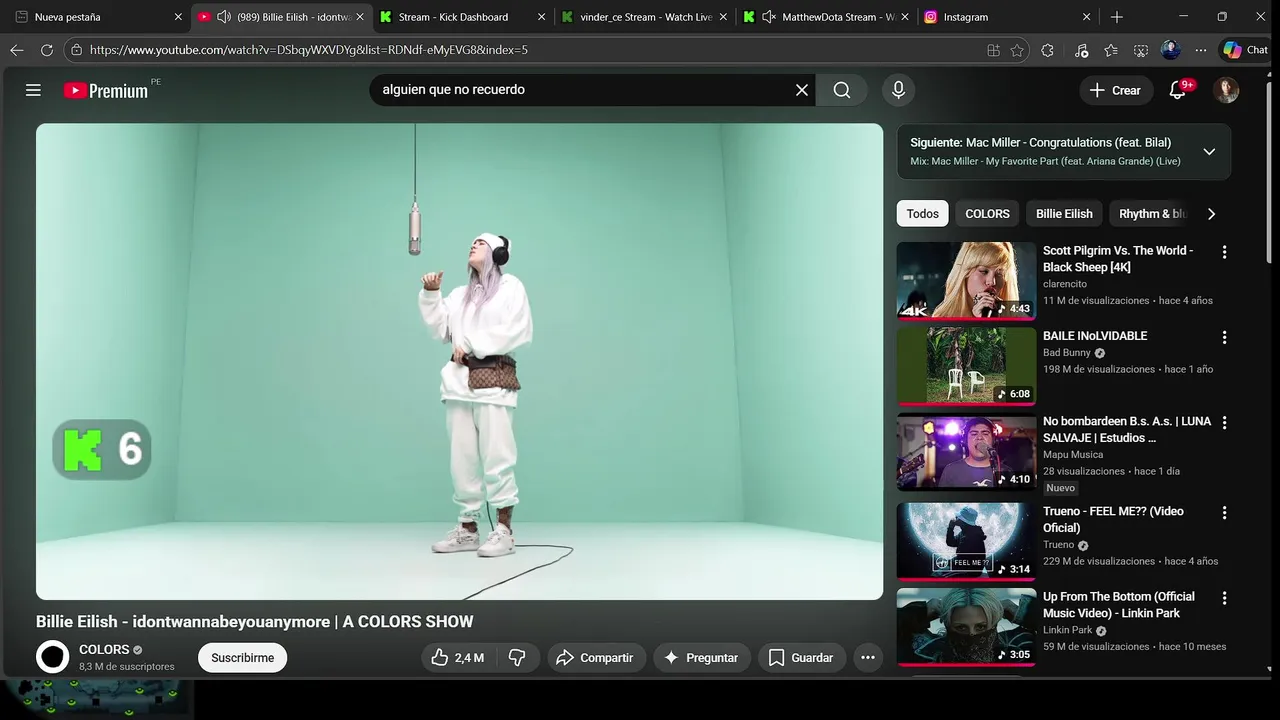Unmute the MatthewDota tab audio icon
This screenshot has width=1280, height=720.
pos(769,17)
